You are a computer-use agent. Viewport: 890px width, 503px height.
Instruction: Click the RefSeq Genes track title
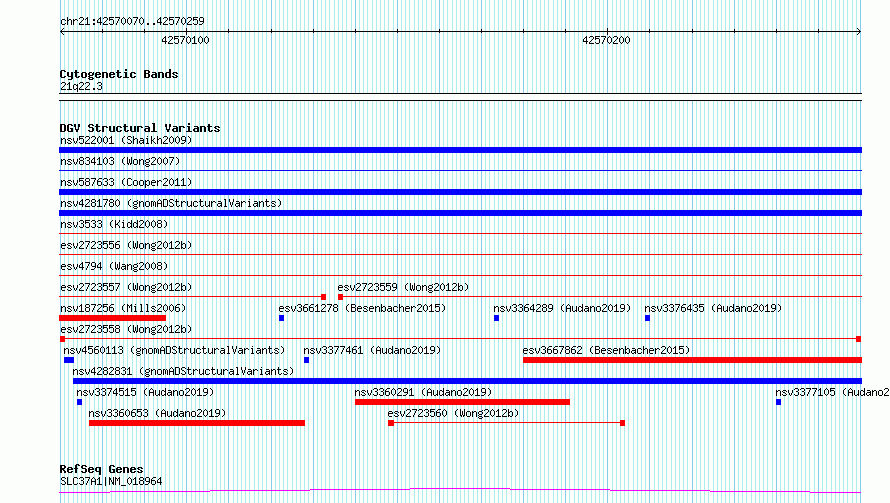click(x=101, y=469)
